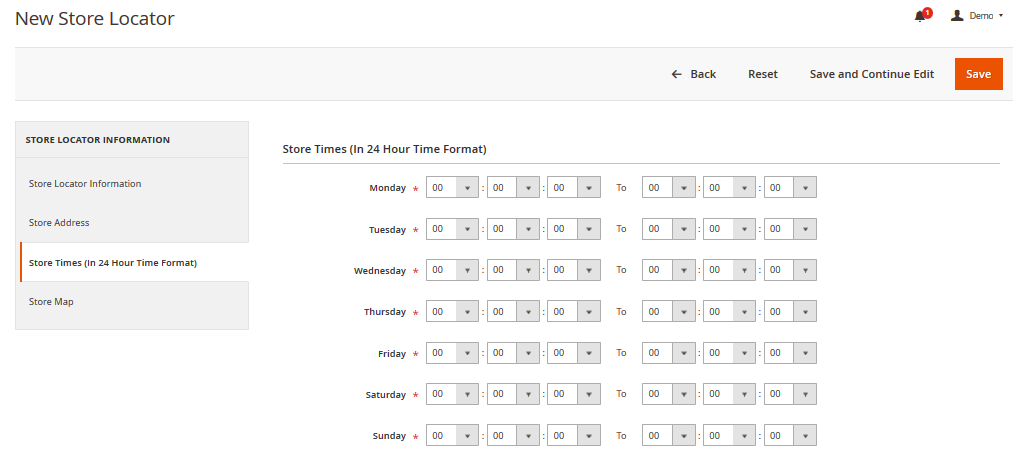Expand Sunday start minute dropdown

click(513, 436)
